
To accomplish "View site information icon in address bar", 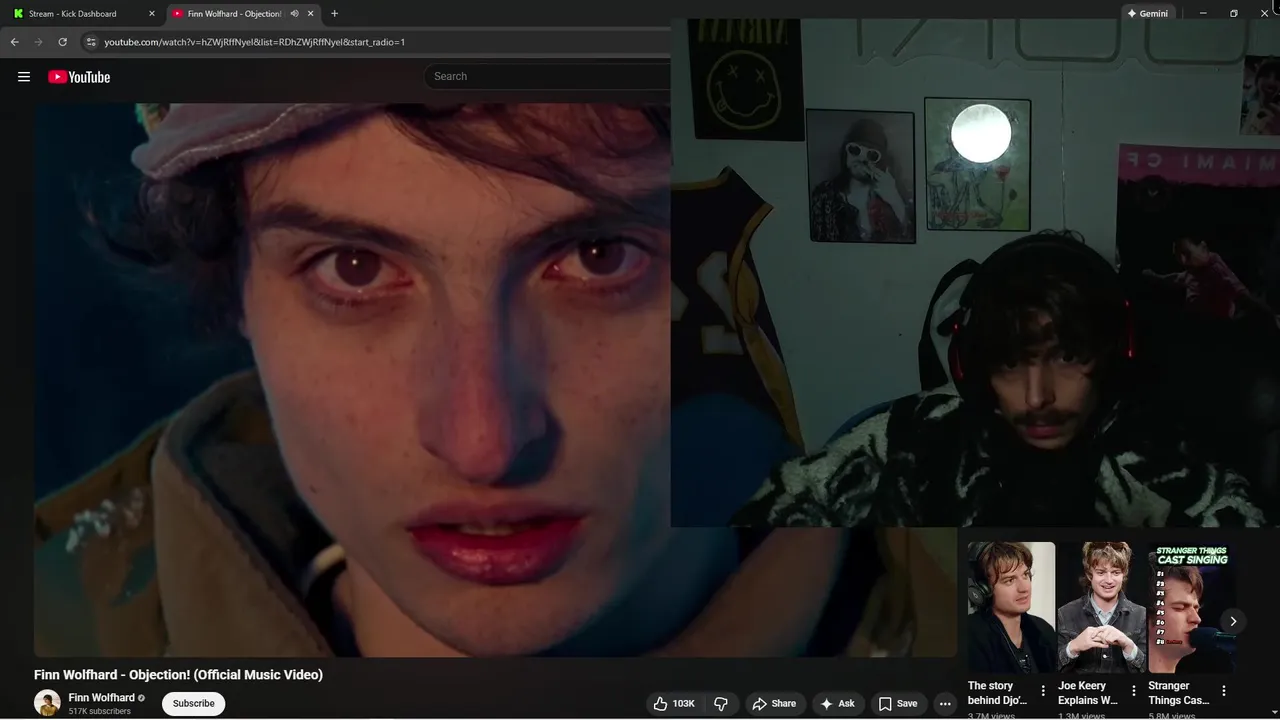I will (x=91, y=42).
